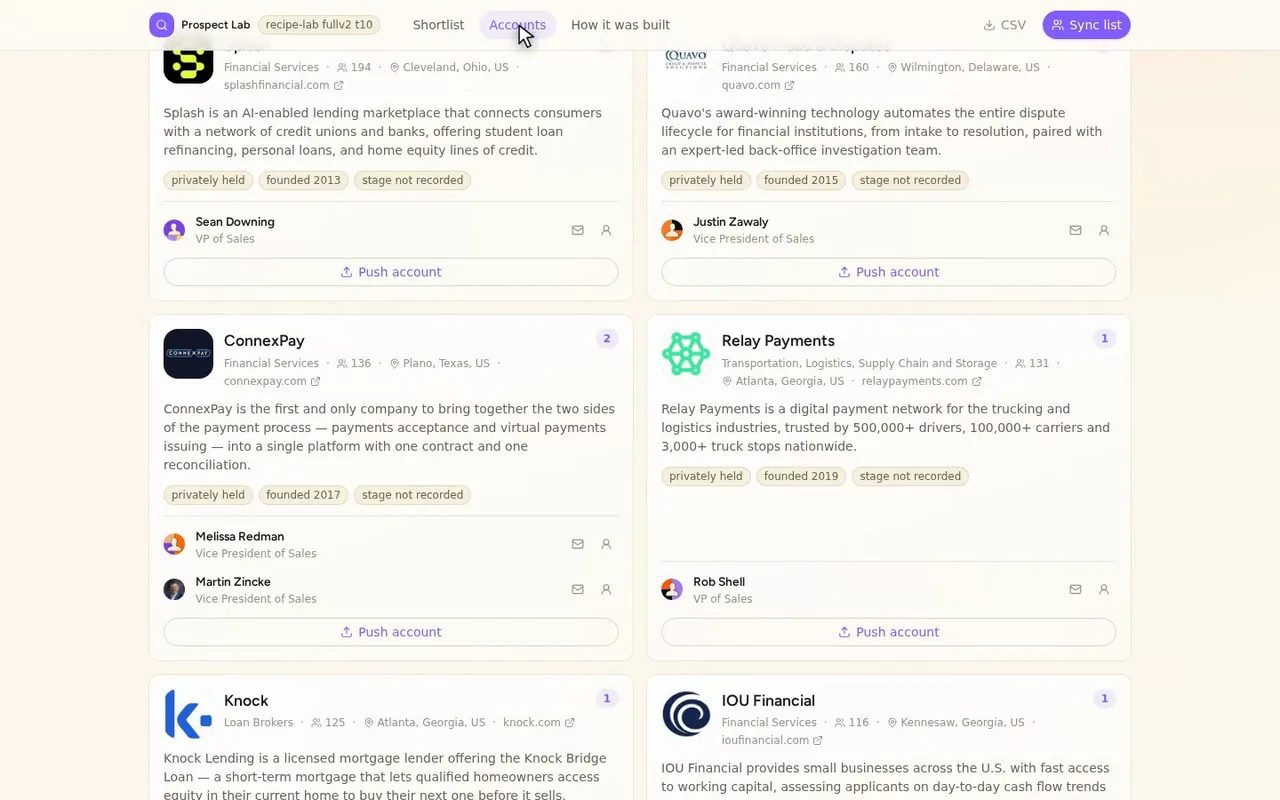Click the contact count badge on ConnexPay
This screenshot has height=800, width=1280.
606,339
